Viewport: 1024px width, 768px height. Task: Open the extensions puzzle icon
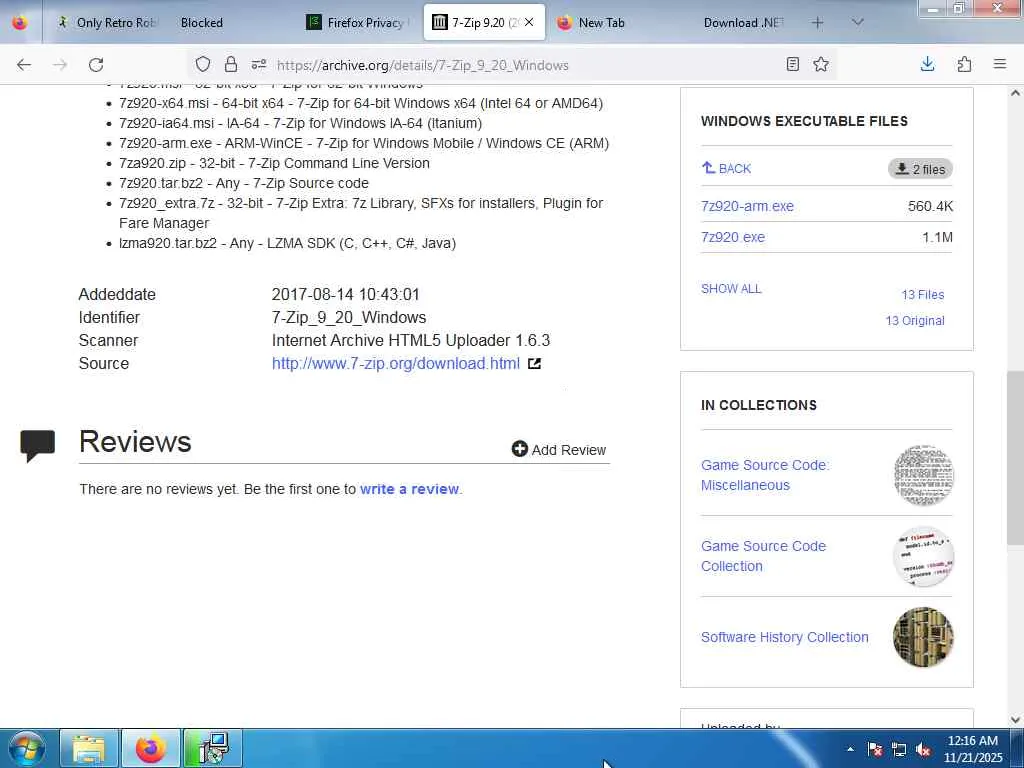click(964, 64)
